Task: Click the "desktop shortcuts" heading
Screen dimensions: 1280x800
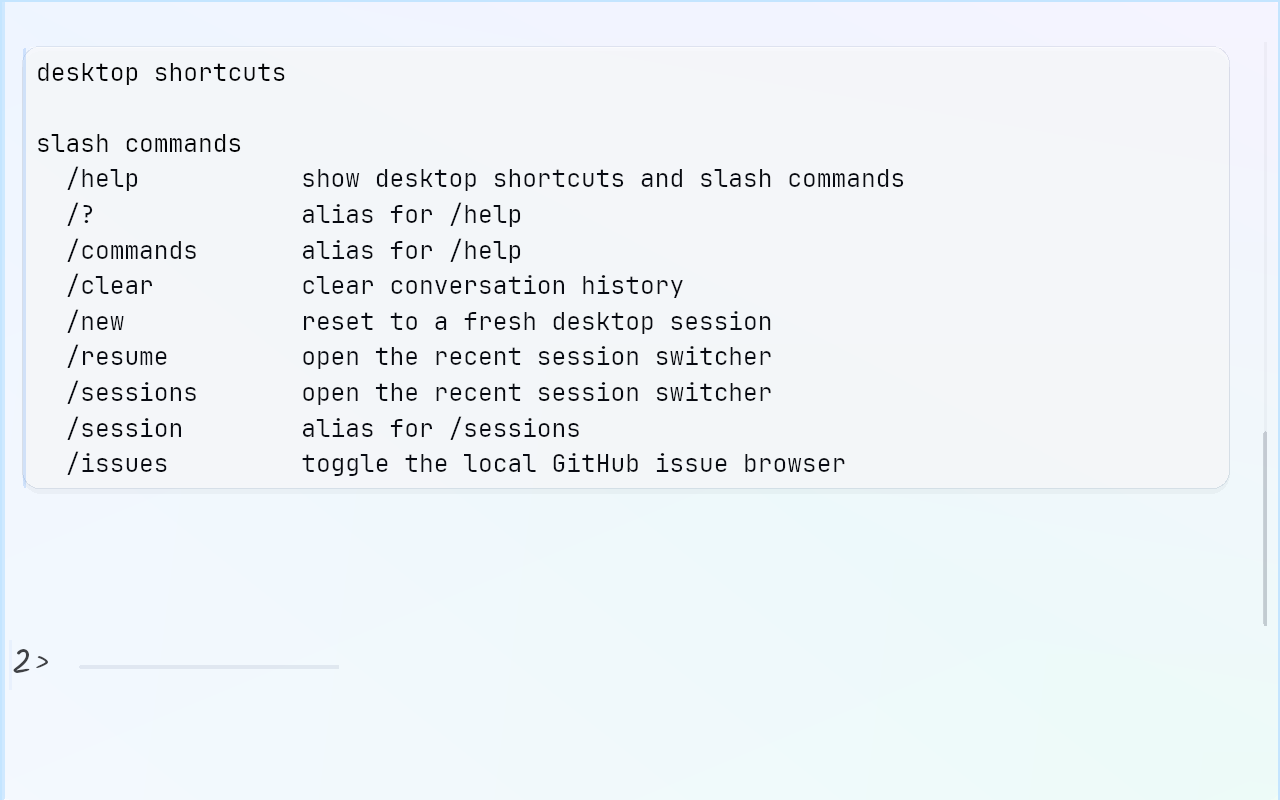Action: (161, 73)
